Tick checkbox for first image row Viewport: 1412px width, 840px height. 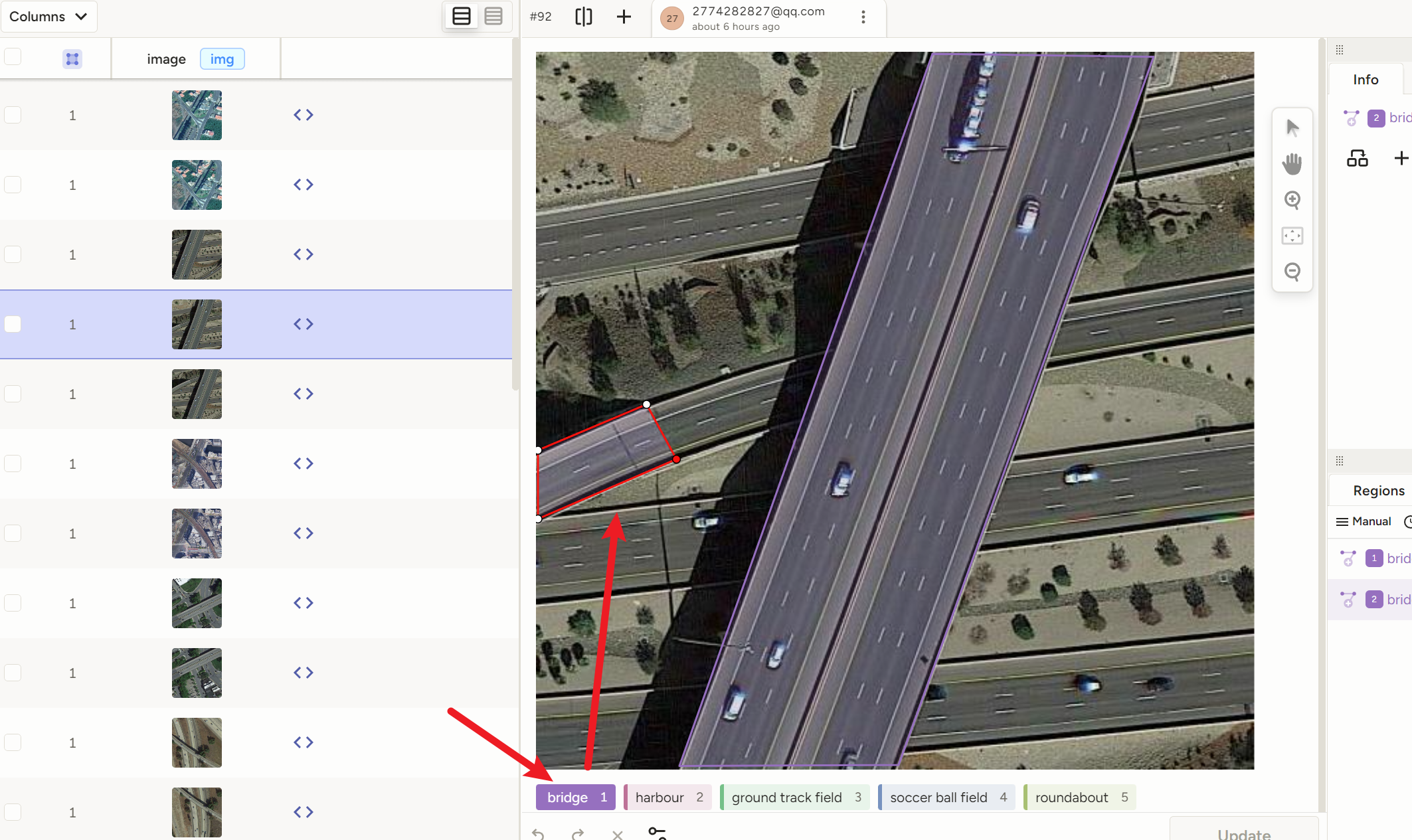point(13,115)
